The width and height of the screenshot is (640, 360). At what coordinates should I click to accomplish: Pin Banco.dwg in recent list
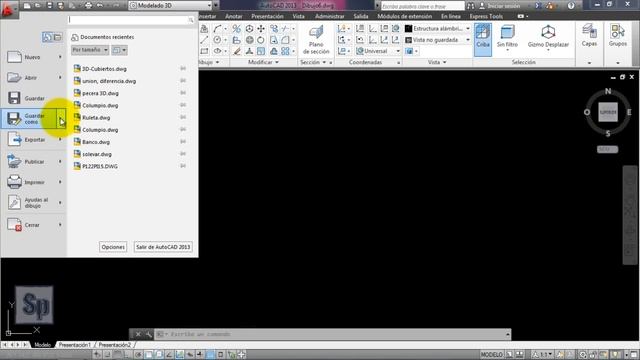(183, 142)
